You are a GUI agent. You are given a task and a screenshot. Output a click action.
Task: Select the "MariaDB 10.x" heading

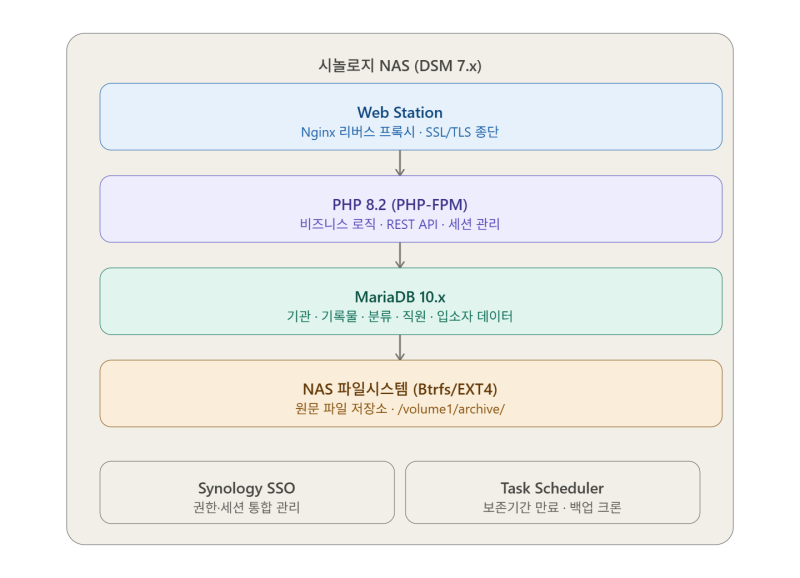click(x=399, y=297)
